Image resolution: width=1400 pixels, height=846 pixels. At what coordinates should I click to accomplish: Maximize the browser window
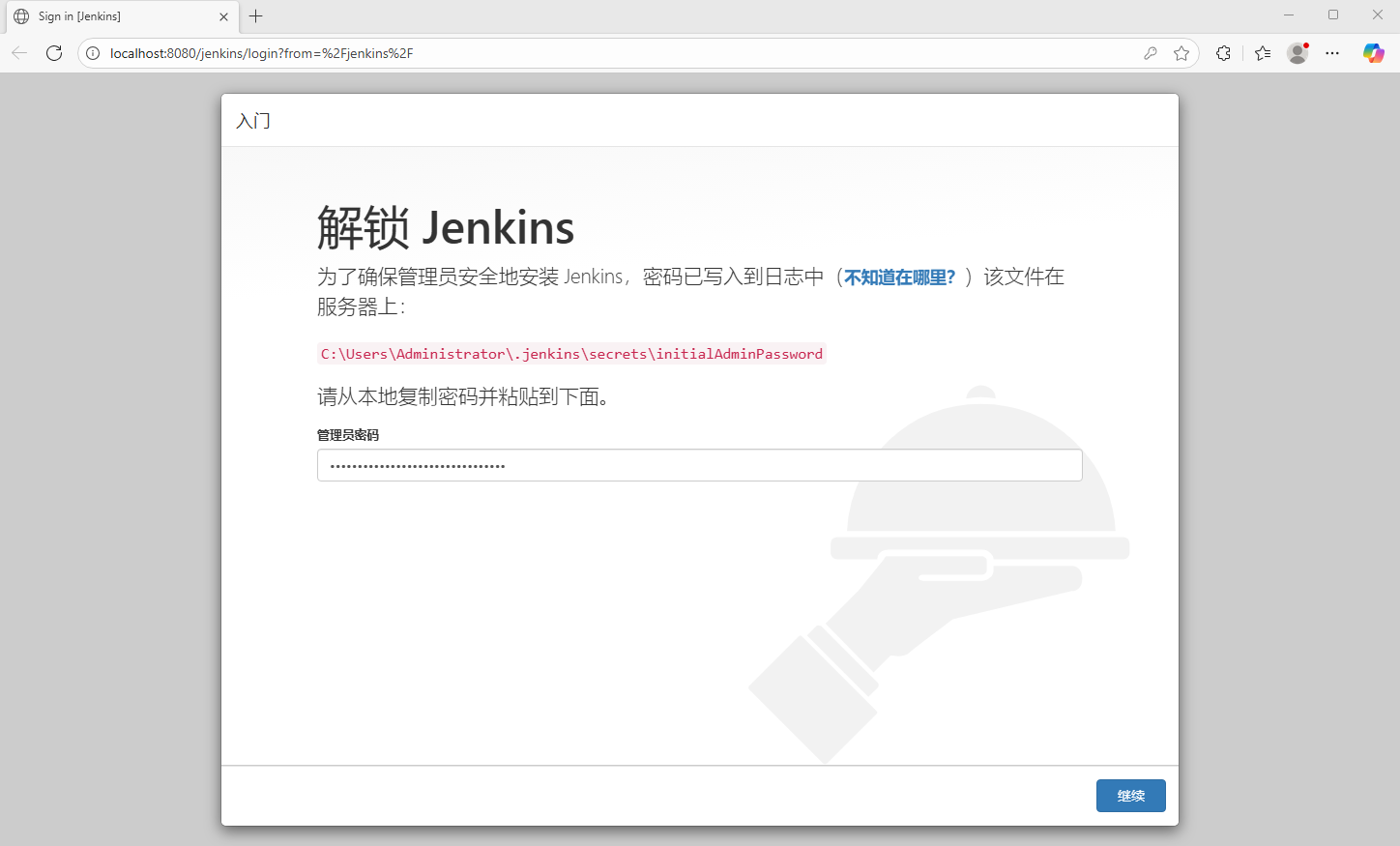[x=1333, y=15]
